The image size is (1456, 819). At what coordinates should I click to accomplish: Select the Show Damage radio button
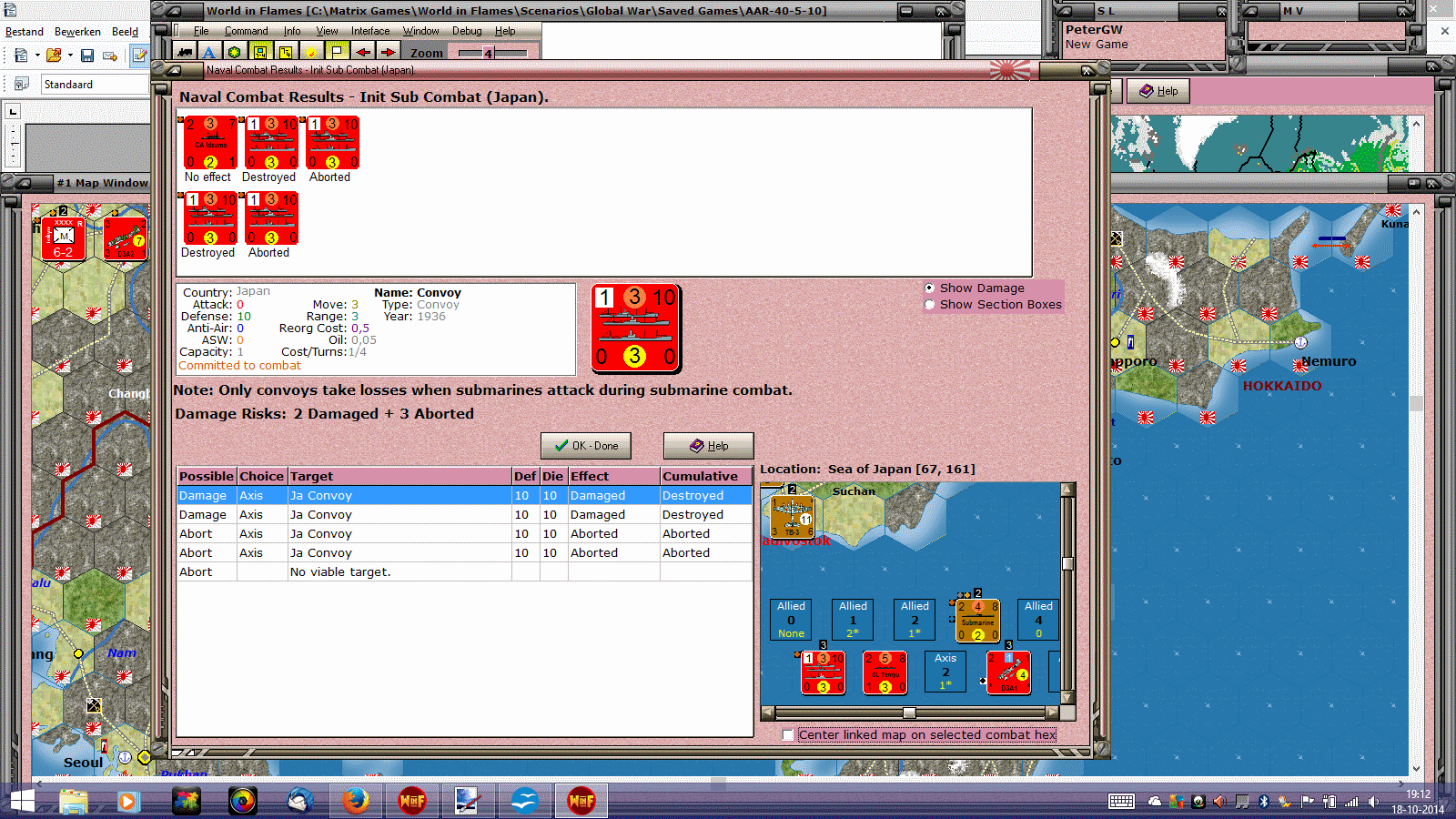[929, 288]
